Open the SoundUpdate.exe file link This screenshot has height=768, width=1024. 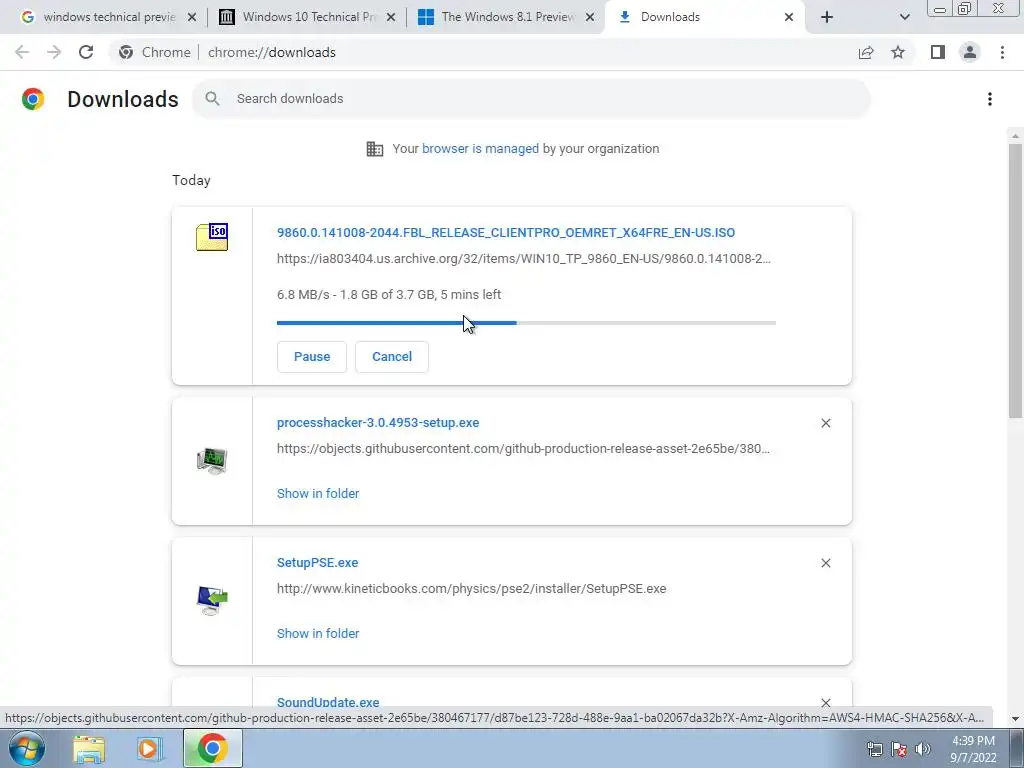point(328,703)
